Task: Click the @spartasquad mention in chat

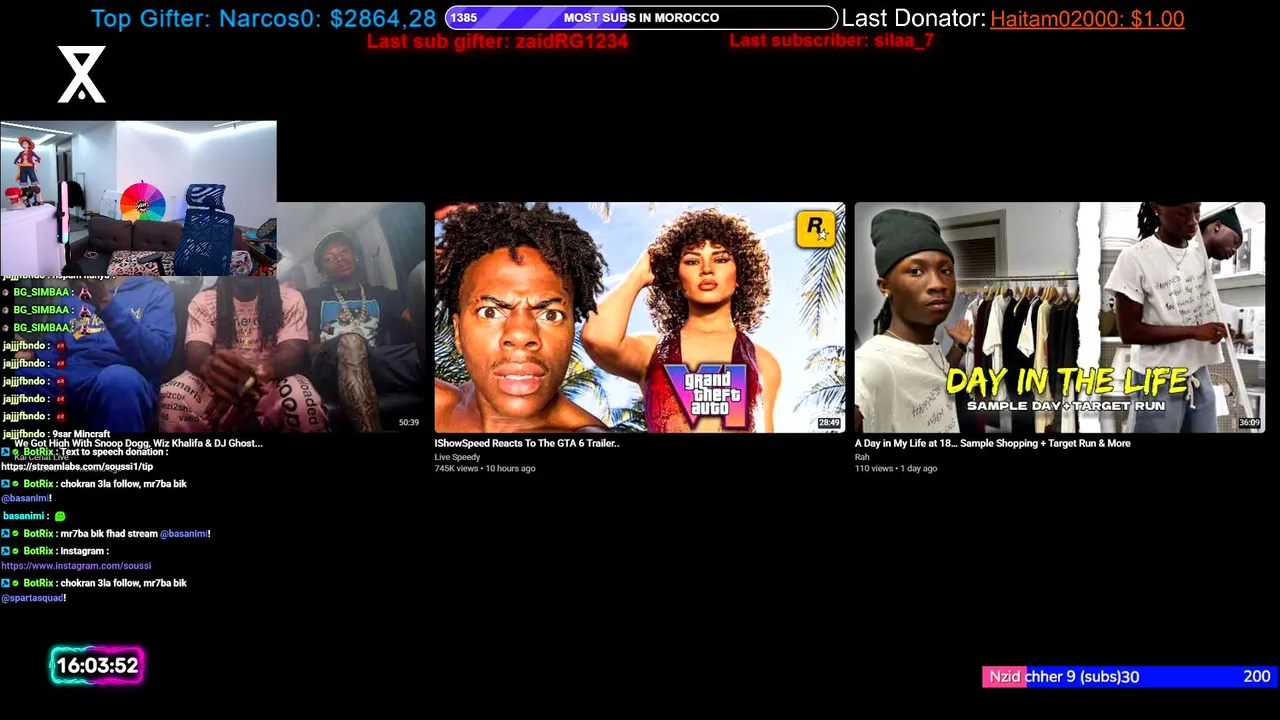Action: (32, 598)
